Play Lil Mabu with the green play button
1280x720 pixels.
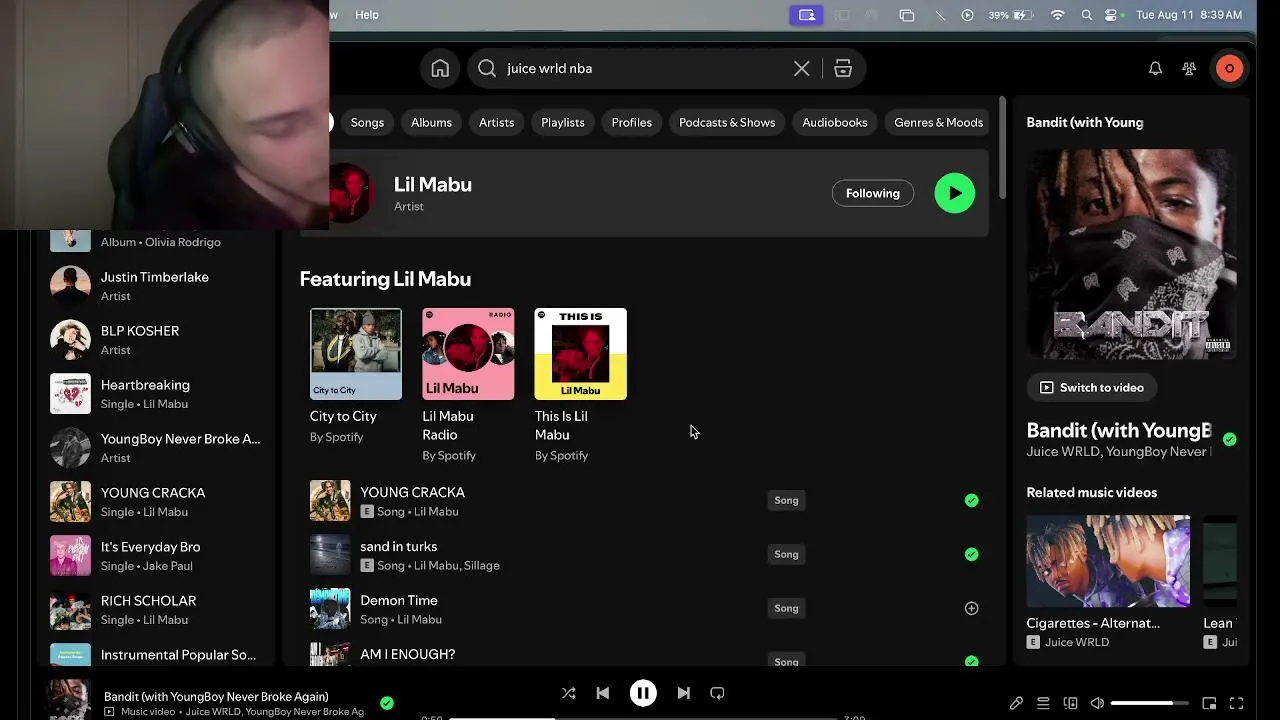pos(955,193)
